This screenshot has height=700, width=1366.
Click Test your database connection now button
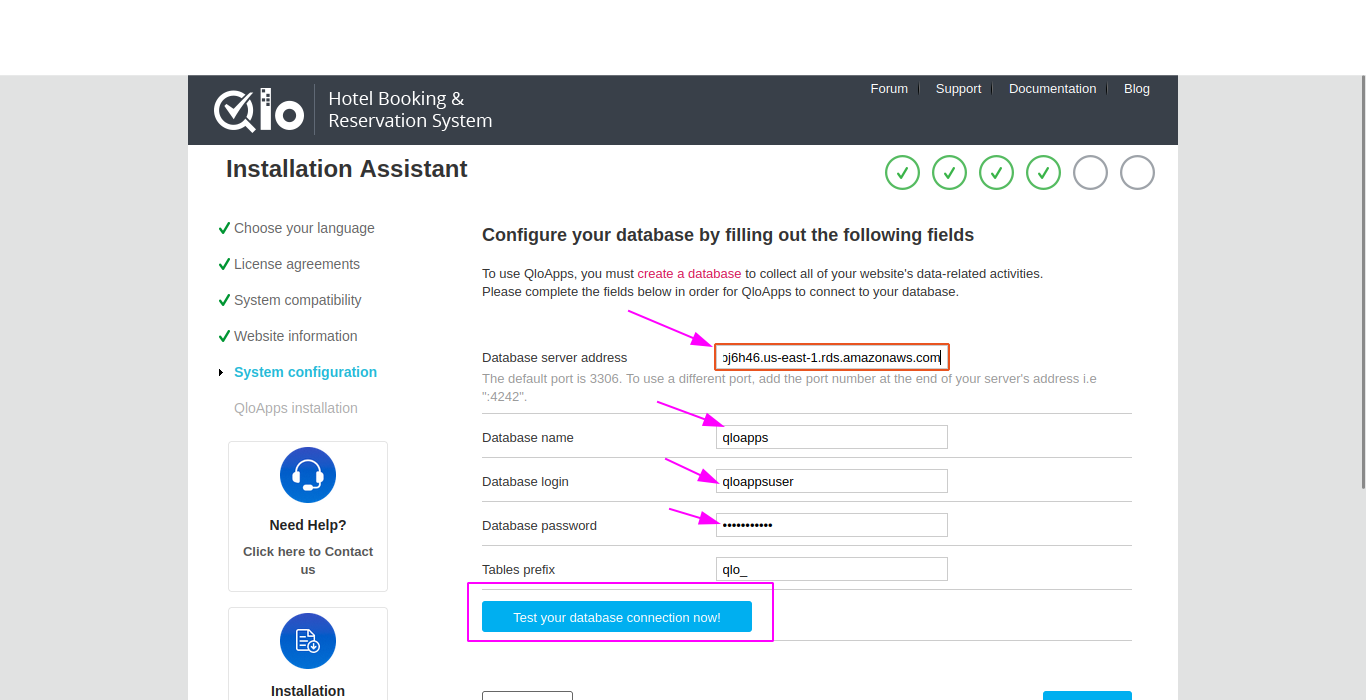[x=617, y=617]
